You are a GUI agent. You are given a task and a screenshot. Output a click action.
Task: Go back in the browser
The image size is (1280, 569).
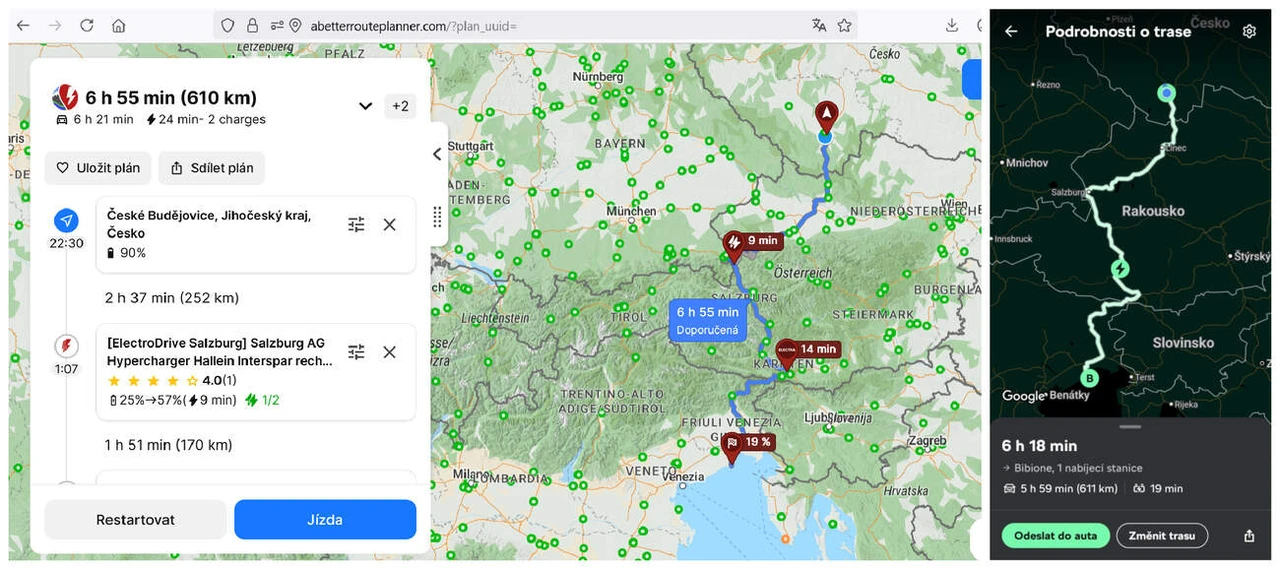[23, 26]
